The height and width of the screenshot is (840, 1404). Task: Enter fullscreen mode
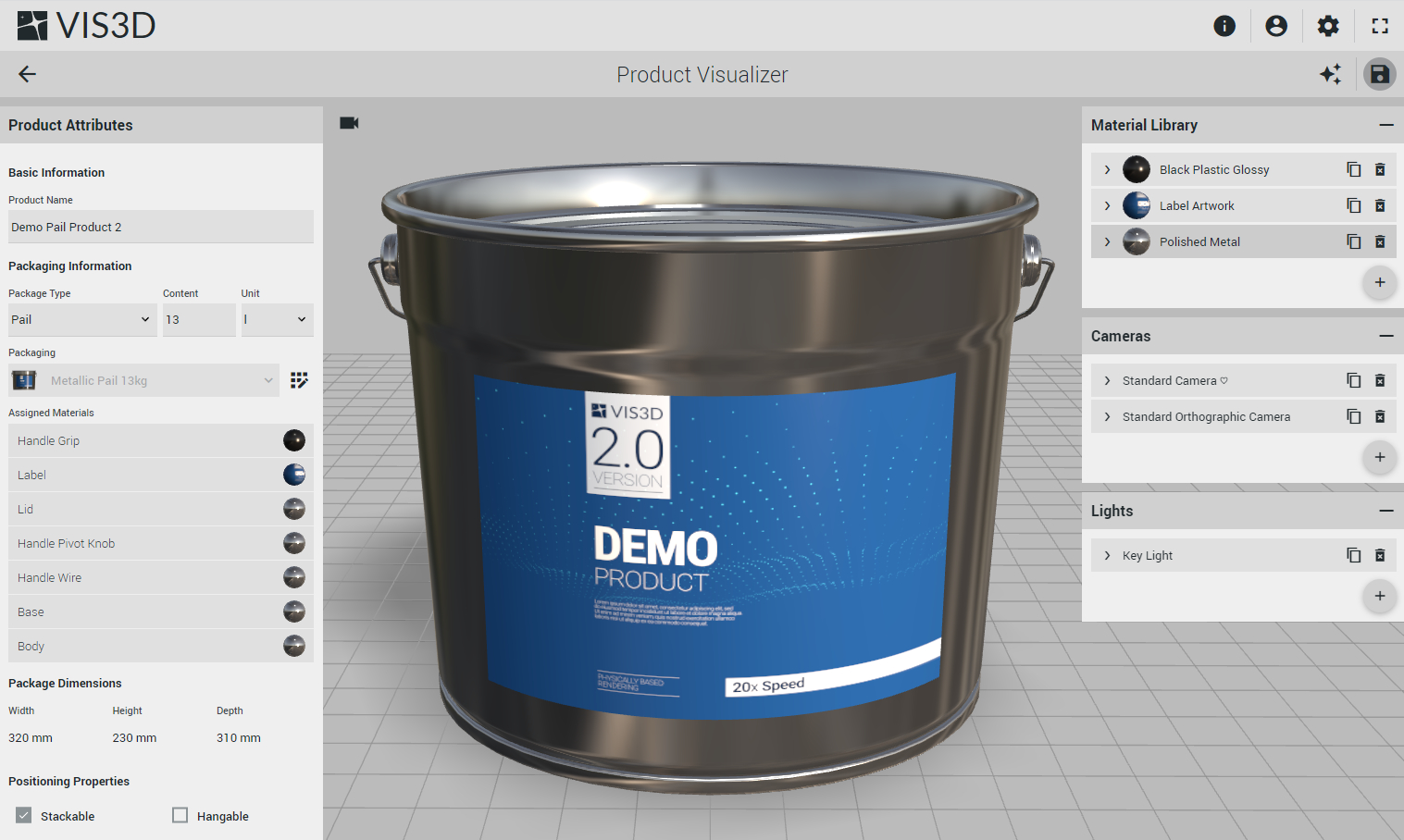pyautogui.click(x=1380, y=26)
